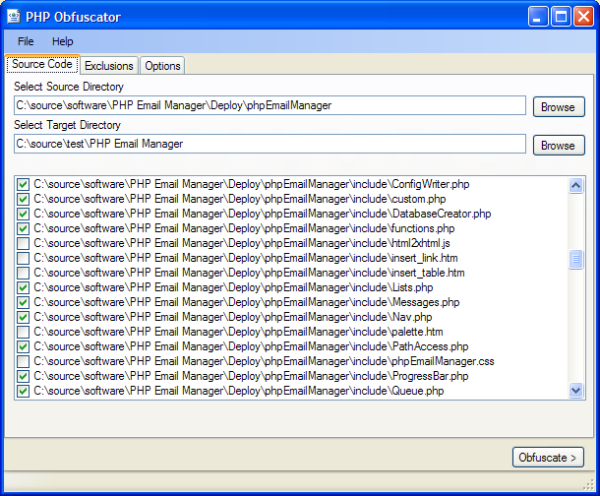Screen dimensions: 600x496
Task: Maximize the PHP Obfuscator window
Action: [561, 16]
